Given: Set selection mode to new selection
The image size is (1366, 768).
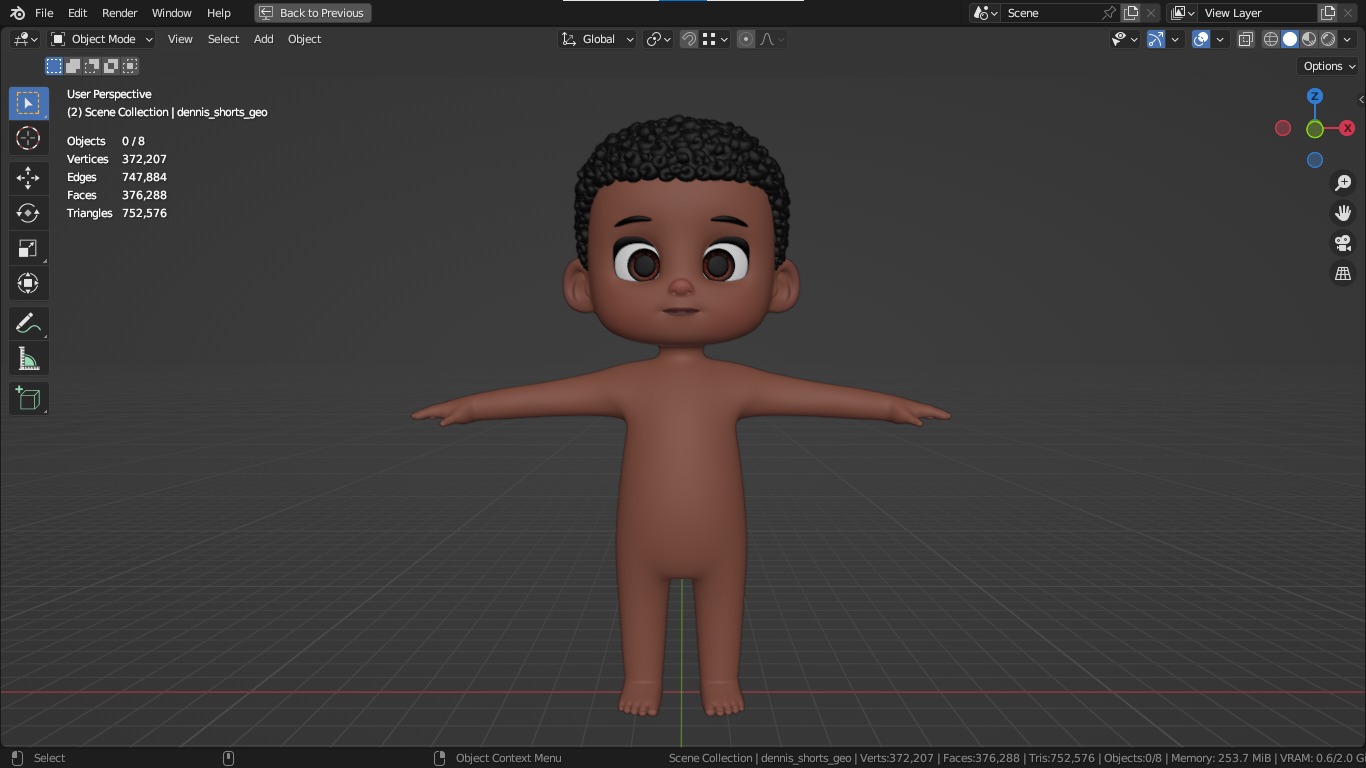Looking at the screenshot, I should coord(54,66).
